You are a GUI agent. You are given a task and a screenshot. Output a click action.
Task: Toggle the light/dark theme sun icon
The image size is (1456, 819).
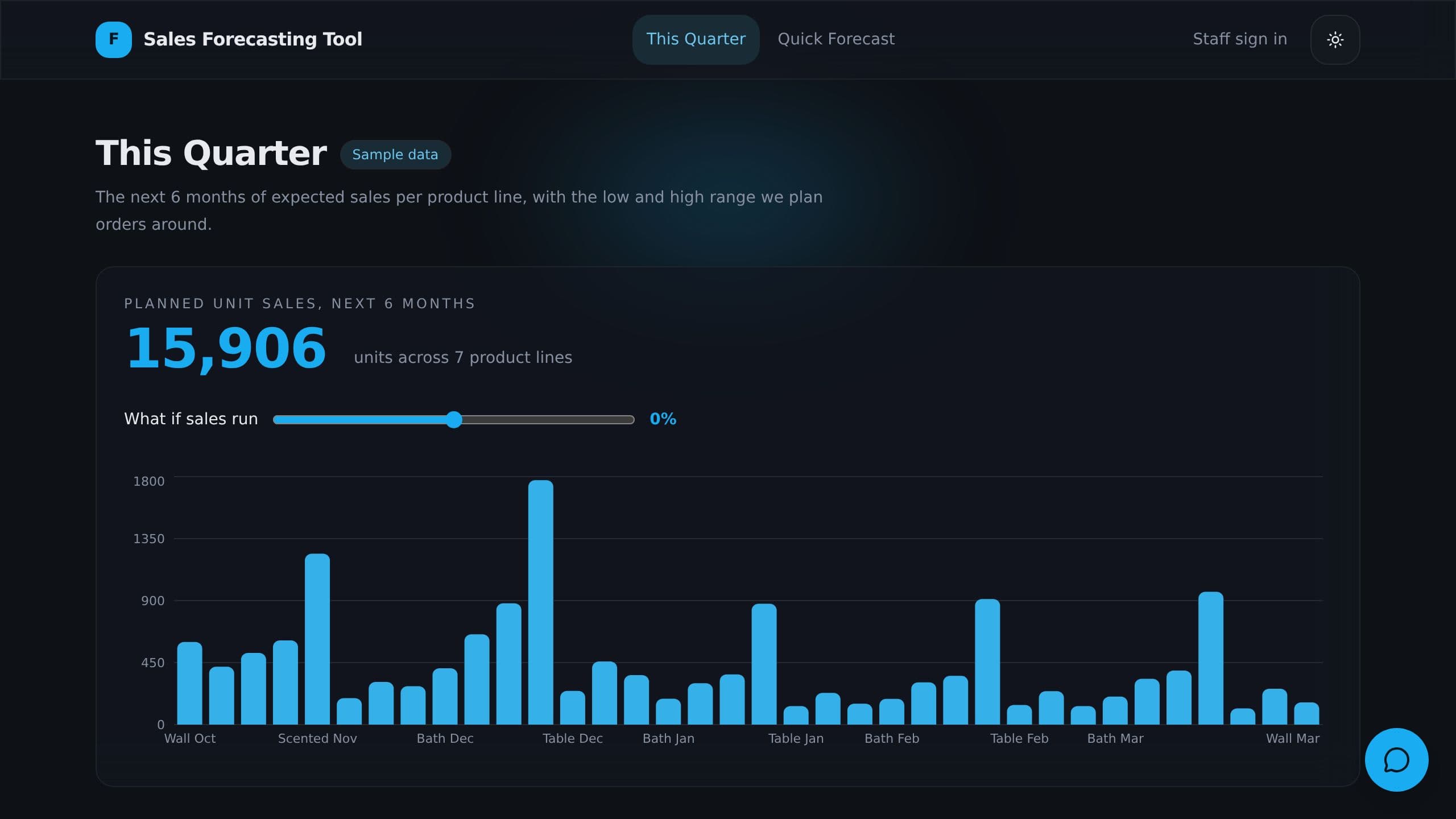pyautogui.click(x=1335, y=39)
